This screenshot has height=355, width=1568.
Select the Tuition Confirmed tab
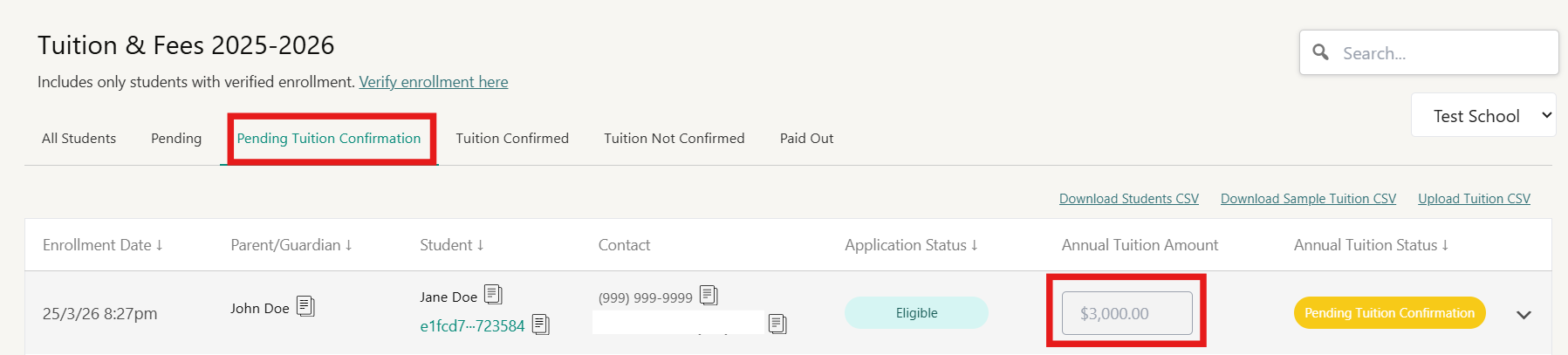click(x=512, y=139)
